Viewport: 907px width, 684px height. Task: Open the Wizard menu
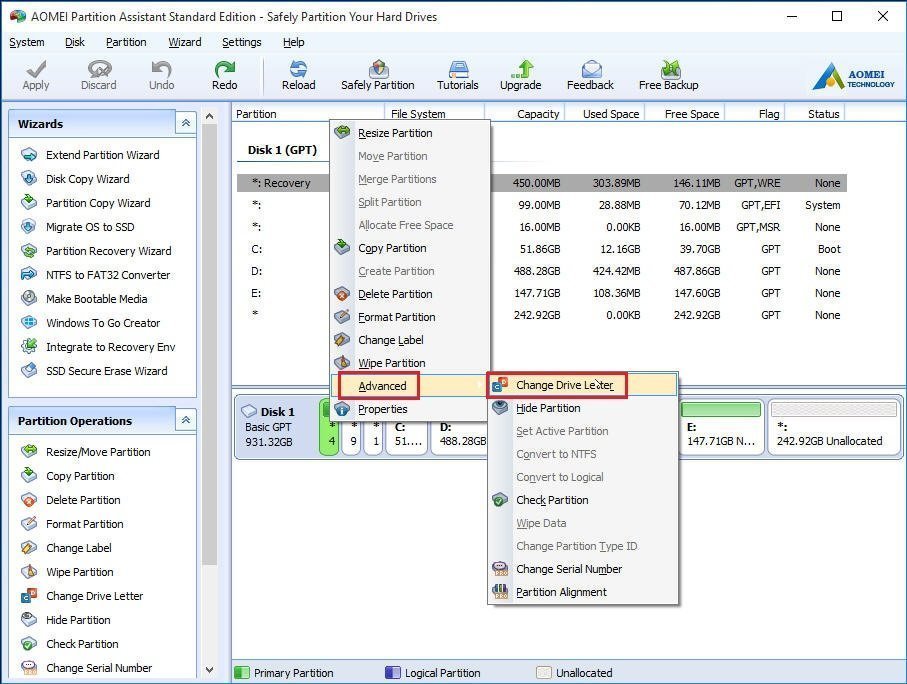185,42
